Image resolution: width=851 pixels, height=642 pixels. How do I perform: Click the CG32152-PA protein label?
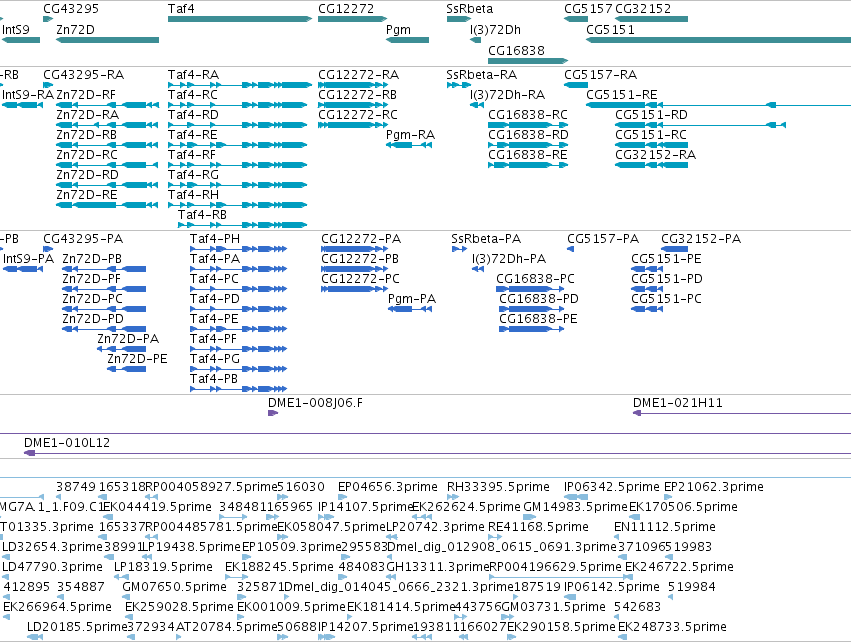701,239
